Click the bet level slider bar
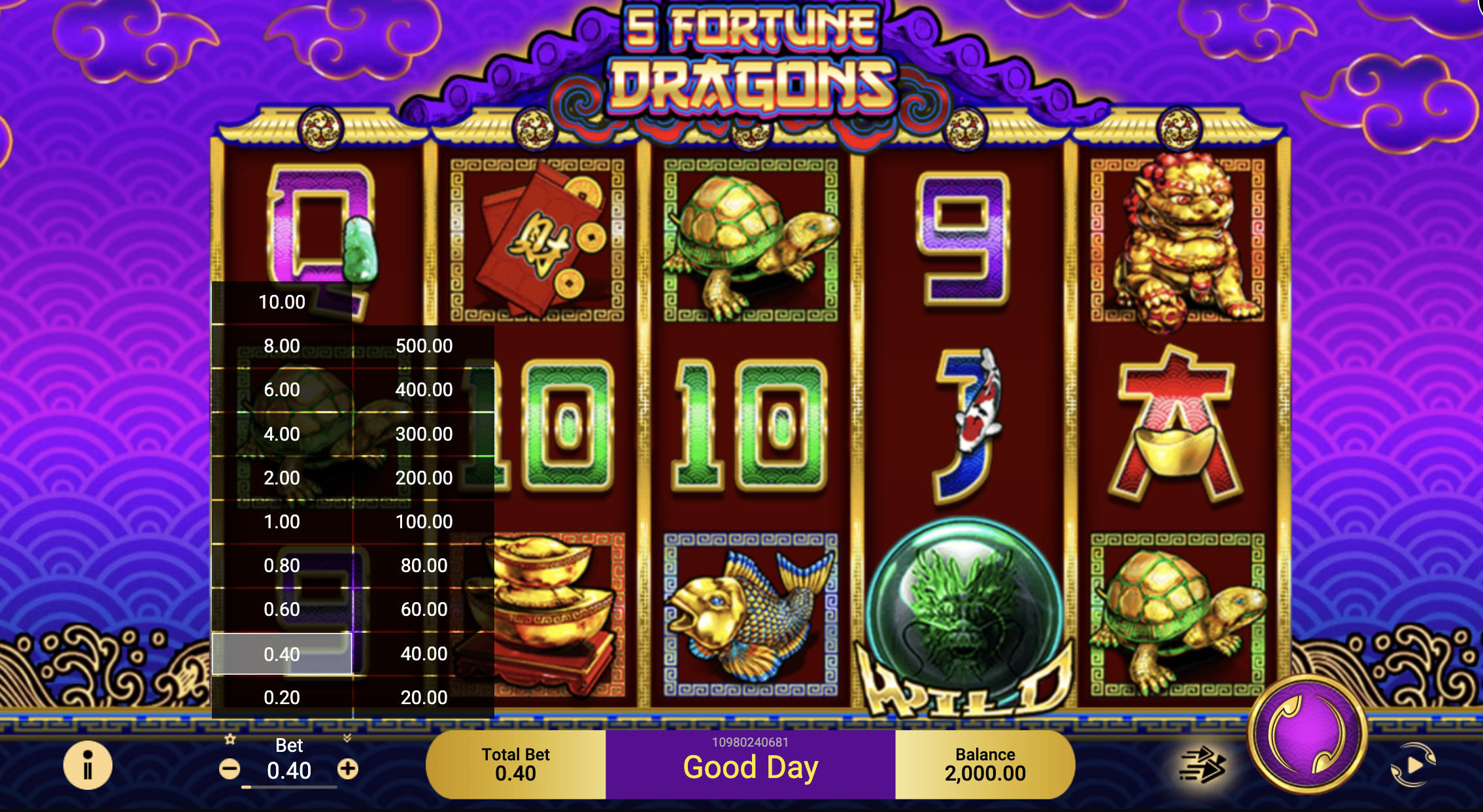The width and height of the screenshot is (1483, 812). tap(289, 787)
